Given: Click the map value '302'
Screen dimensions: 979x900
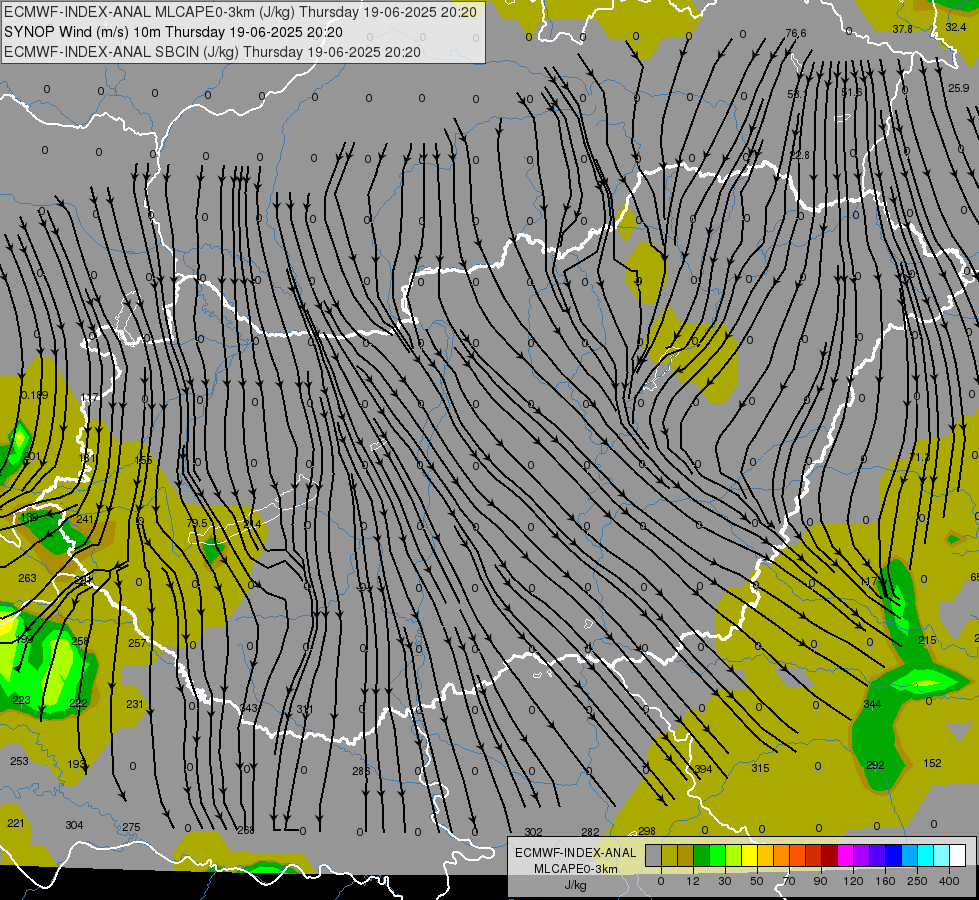Looking at the screenshot, I should point(533,832).
